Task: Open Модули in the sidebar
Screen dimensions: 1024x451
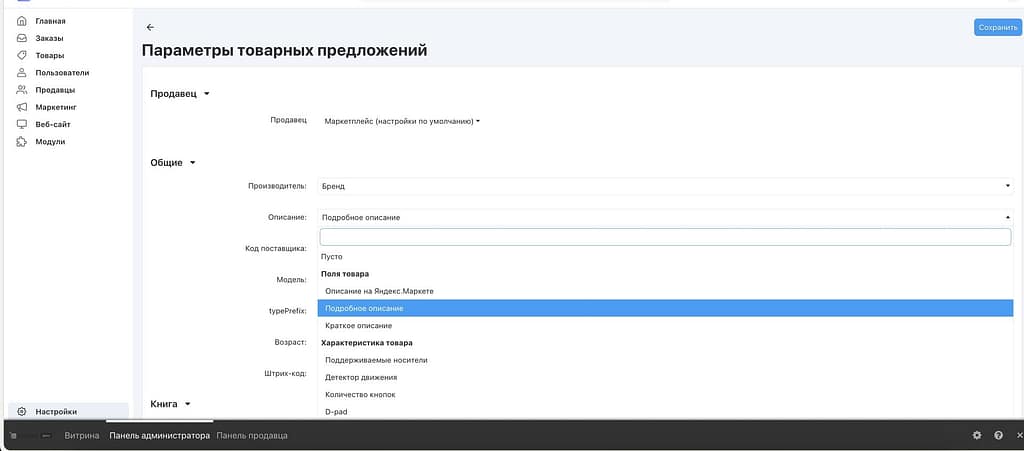Action: 50,141
